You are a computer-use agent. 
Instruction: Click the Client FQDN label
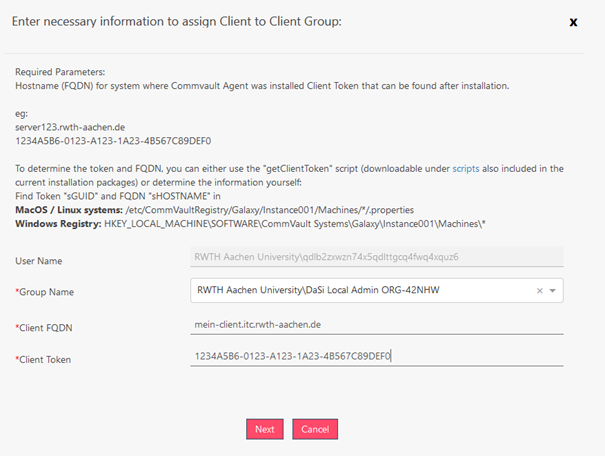(x=44, y=328)
